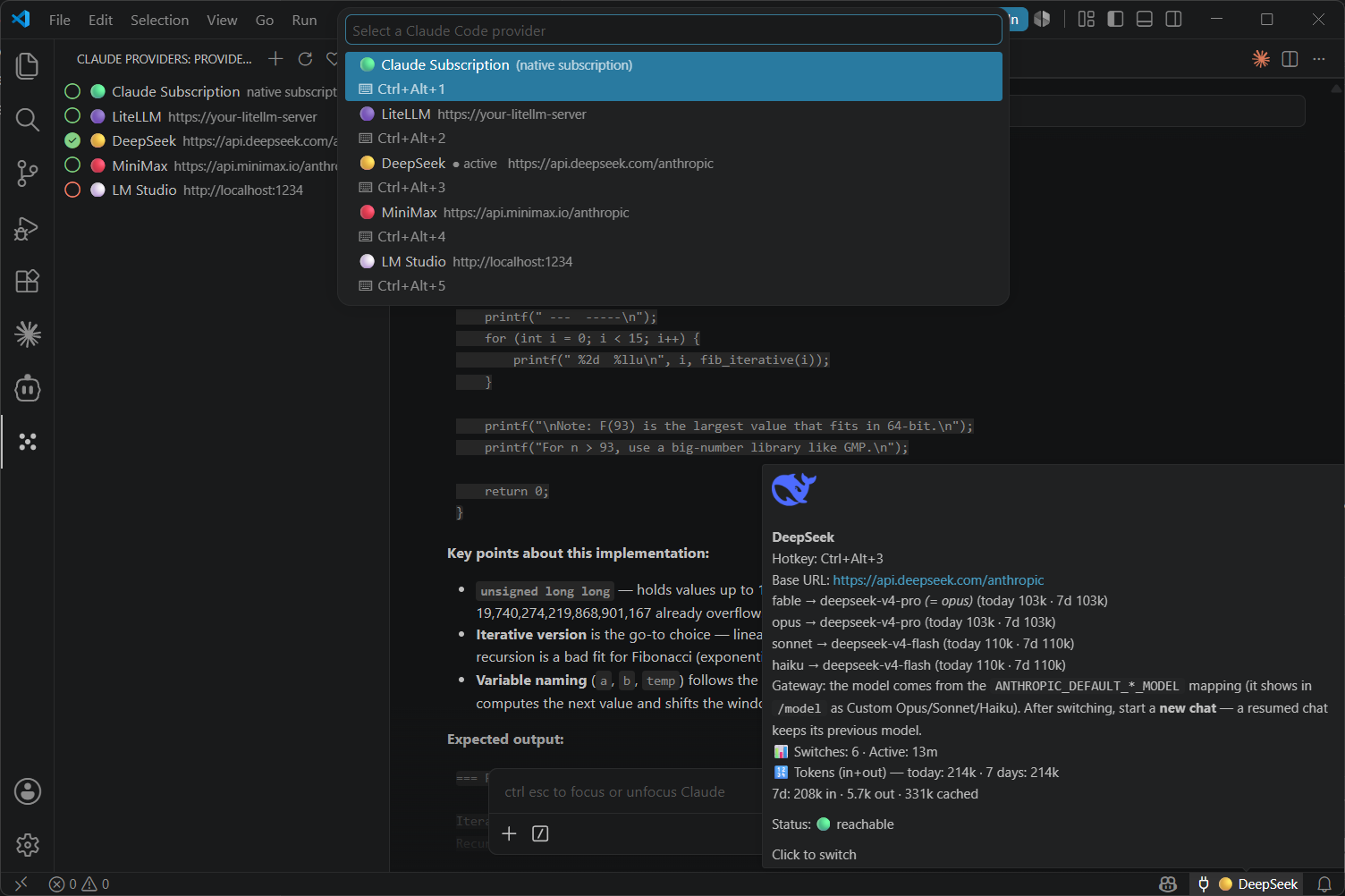Toggle the bottom panel visibility
The image size is (1345, 896).
(x=1145, y=19)
